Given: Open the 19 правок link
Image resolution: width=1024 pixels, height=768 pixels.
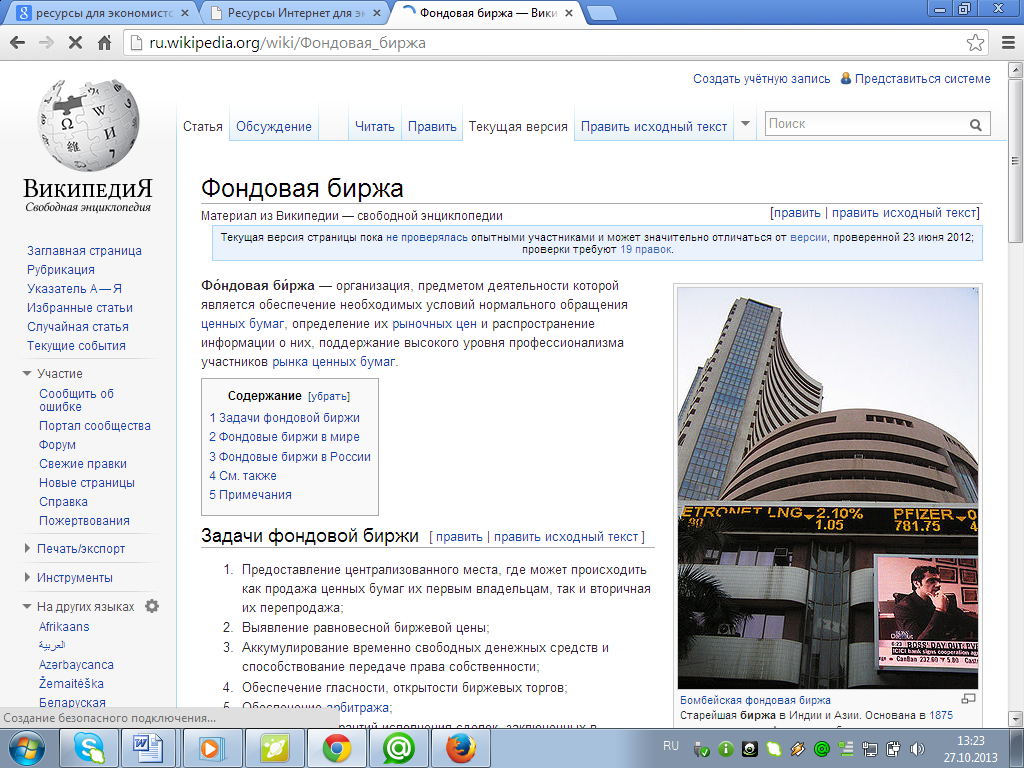Looking at the screenshot, I should [x=646, y=249].
